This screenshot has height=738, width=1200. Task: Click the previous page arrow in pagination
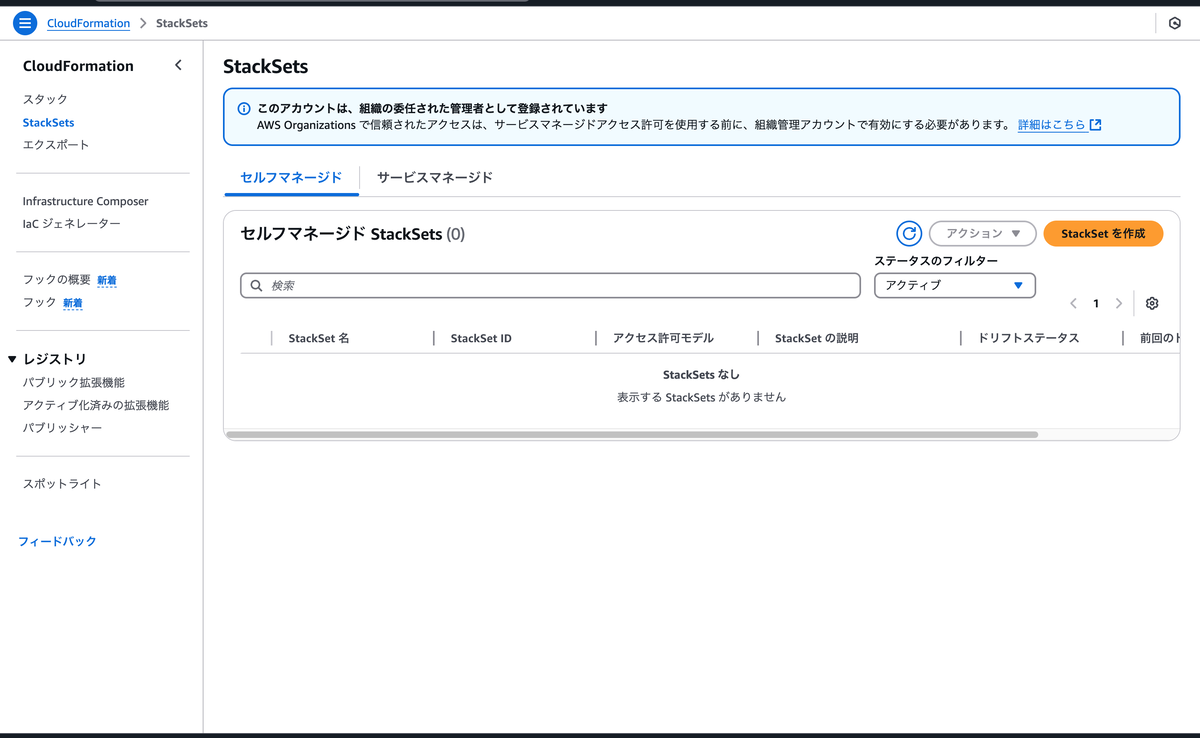(1074, 304)
